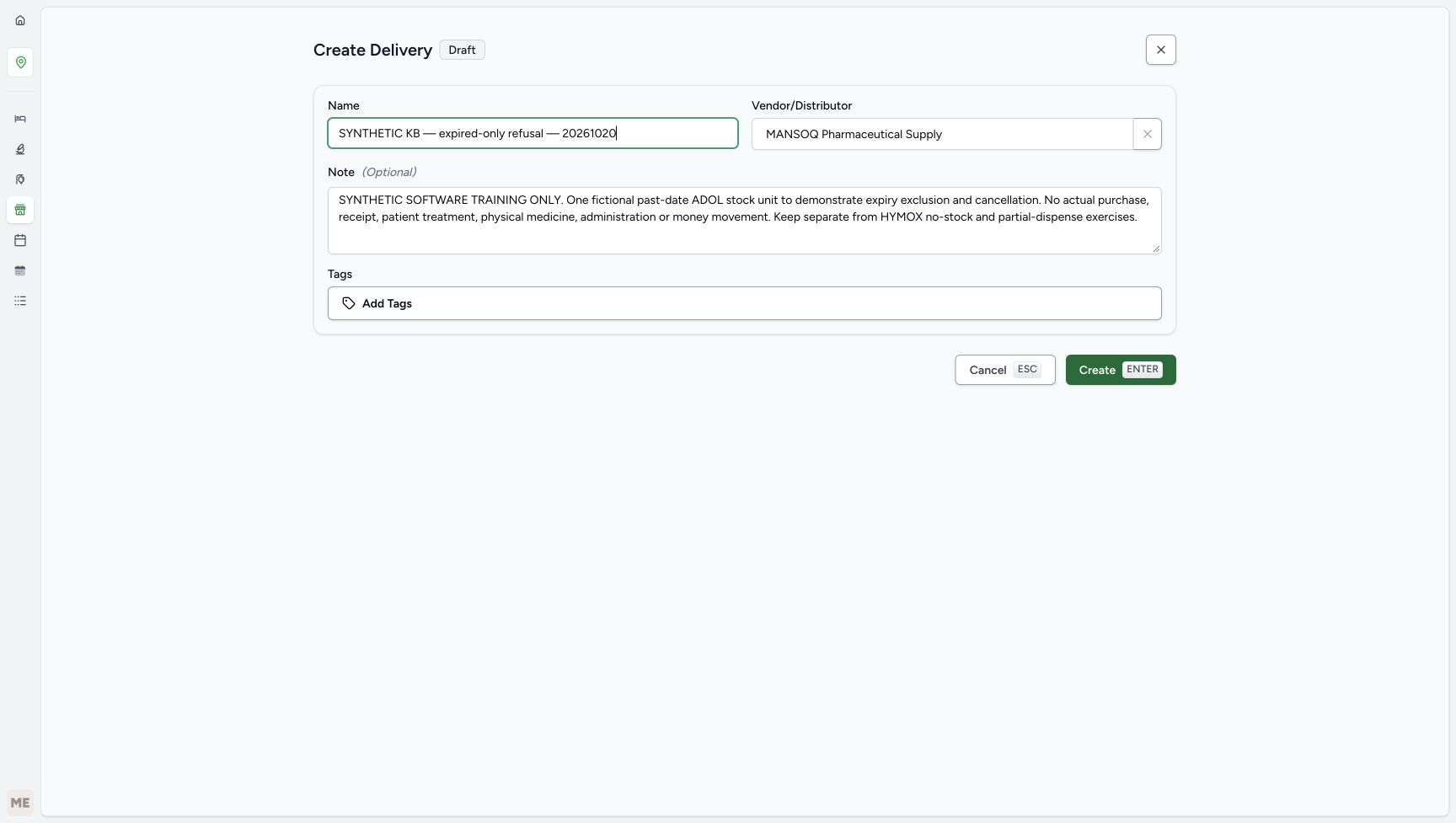Click the tag icon in Tags field

(x=349, y=303)
